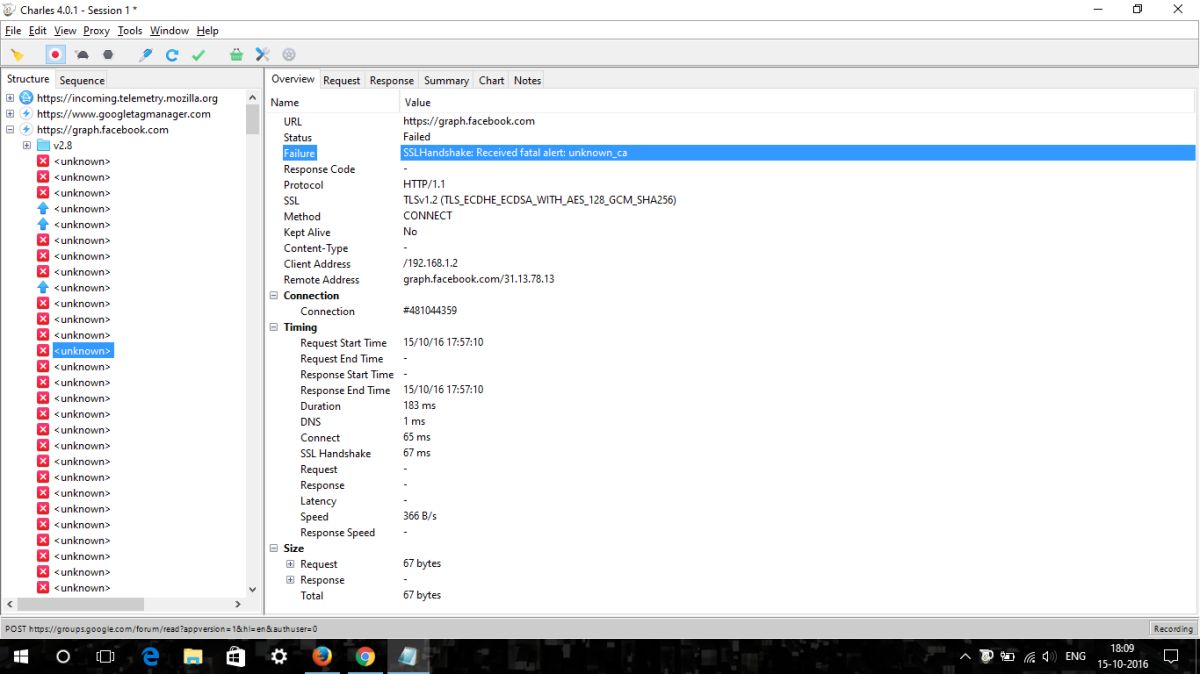The height and width of the screenshot is (674, 1200).
Task: Click Remote Address graph.facebook.com/31.13.78.13
Action: (x=479, y=279)
